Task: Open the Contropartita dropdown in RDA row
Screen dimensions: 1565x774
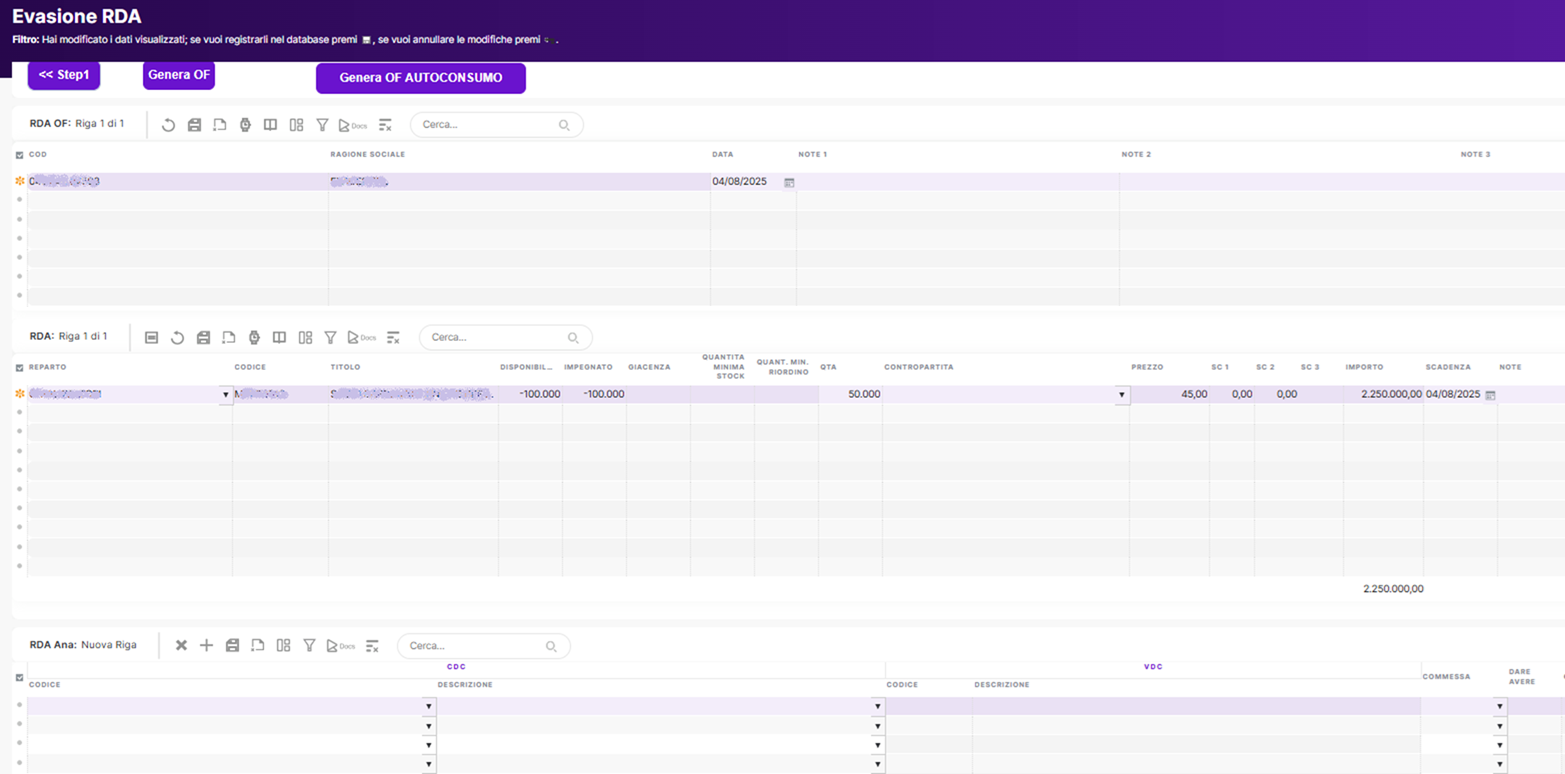Action: point(1121,395)
